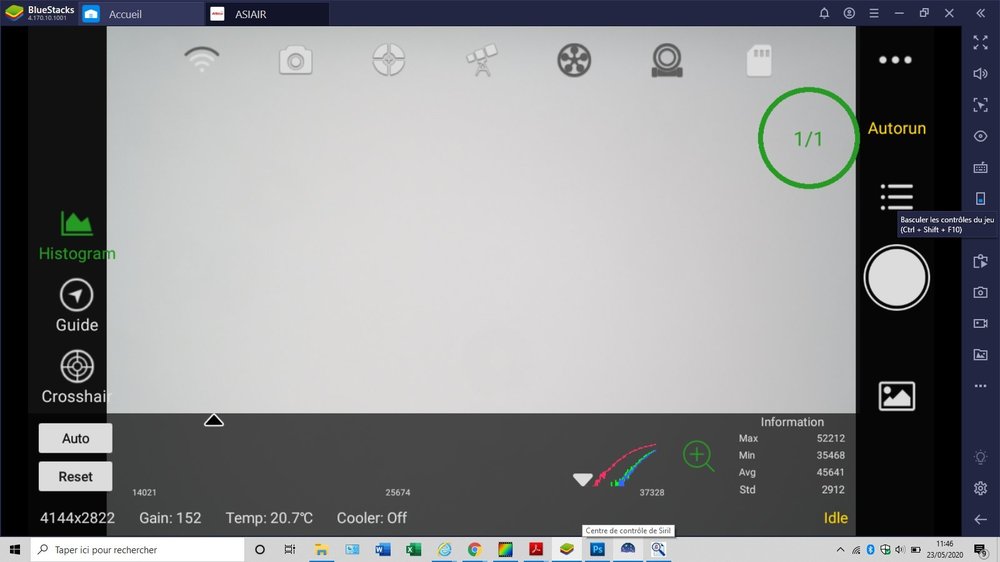
Task: Open the Autorun sequence list icon
Action: point(897,196)
